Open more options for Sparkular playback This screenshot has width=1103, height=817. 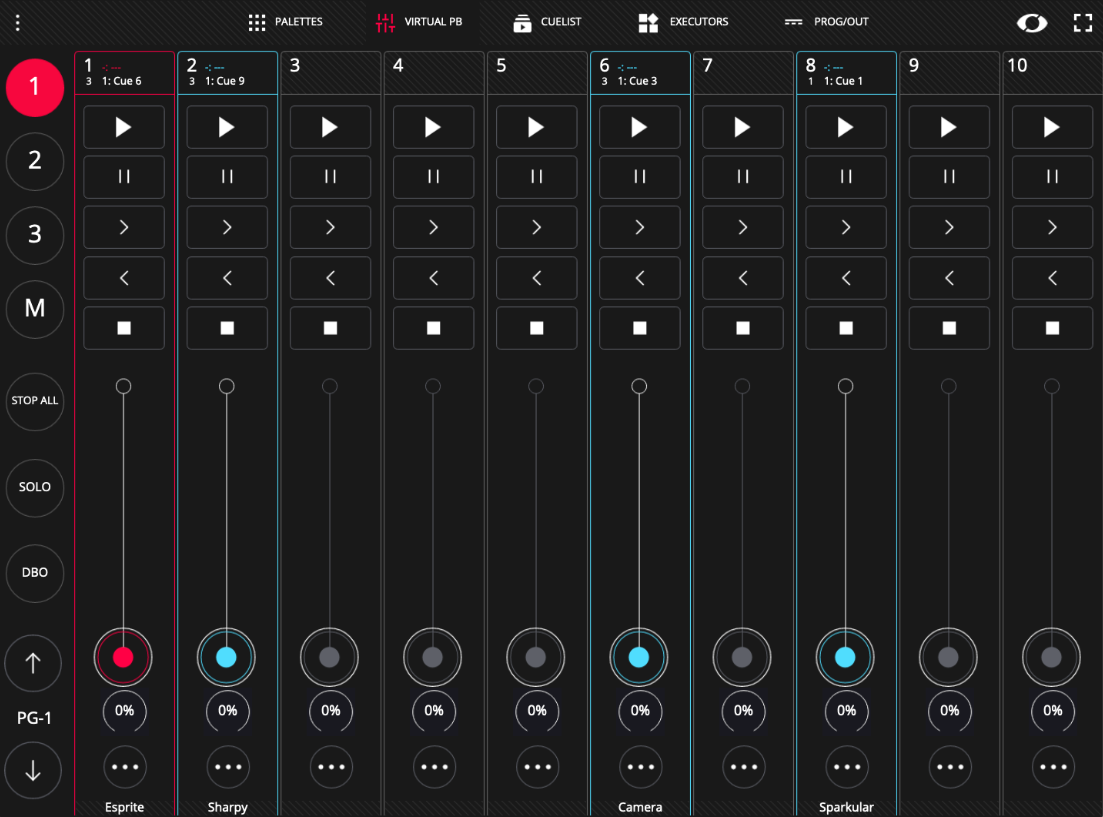click(846, 767)
